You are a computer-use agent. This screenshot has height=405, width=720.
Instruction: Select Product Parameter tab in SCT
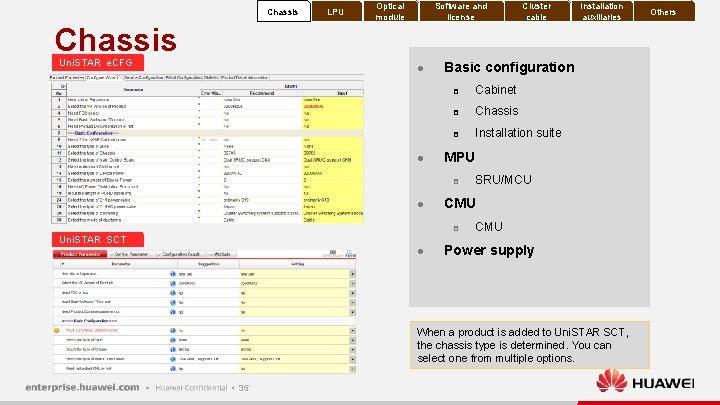pos(80,254)
